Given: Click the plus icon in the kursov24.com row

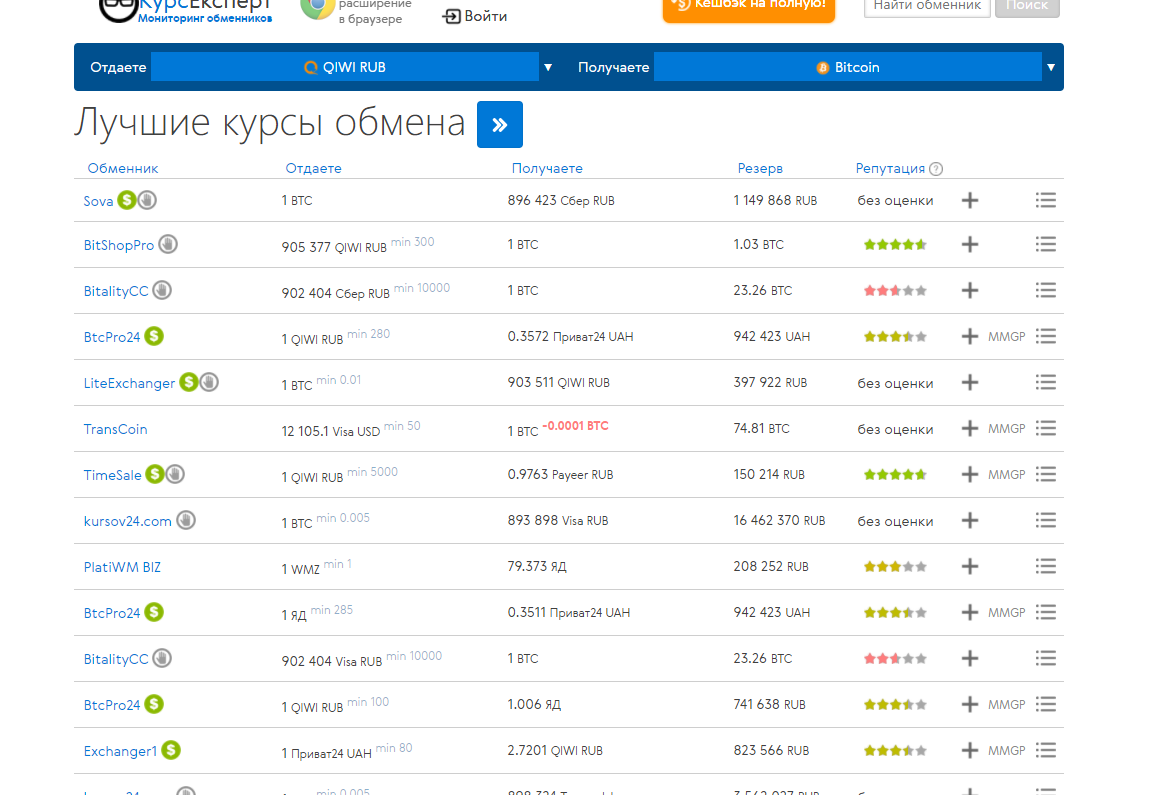Looking at the screenshot, I should pos(970,520).
